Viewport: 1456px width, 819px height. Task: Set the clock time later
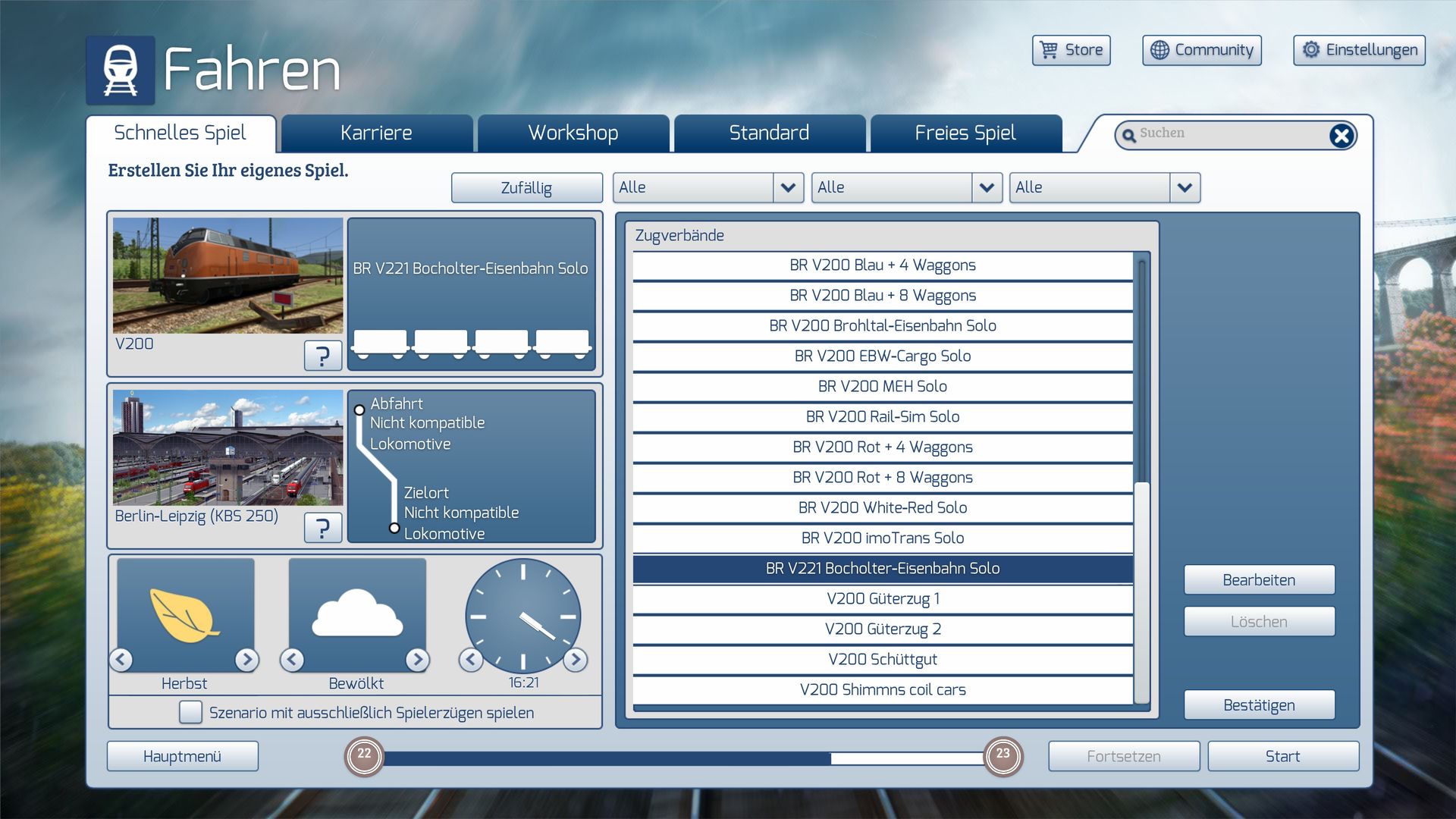pos(576,659)
